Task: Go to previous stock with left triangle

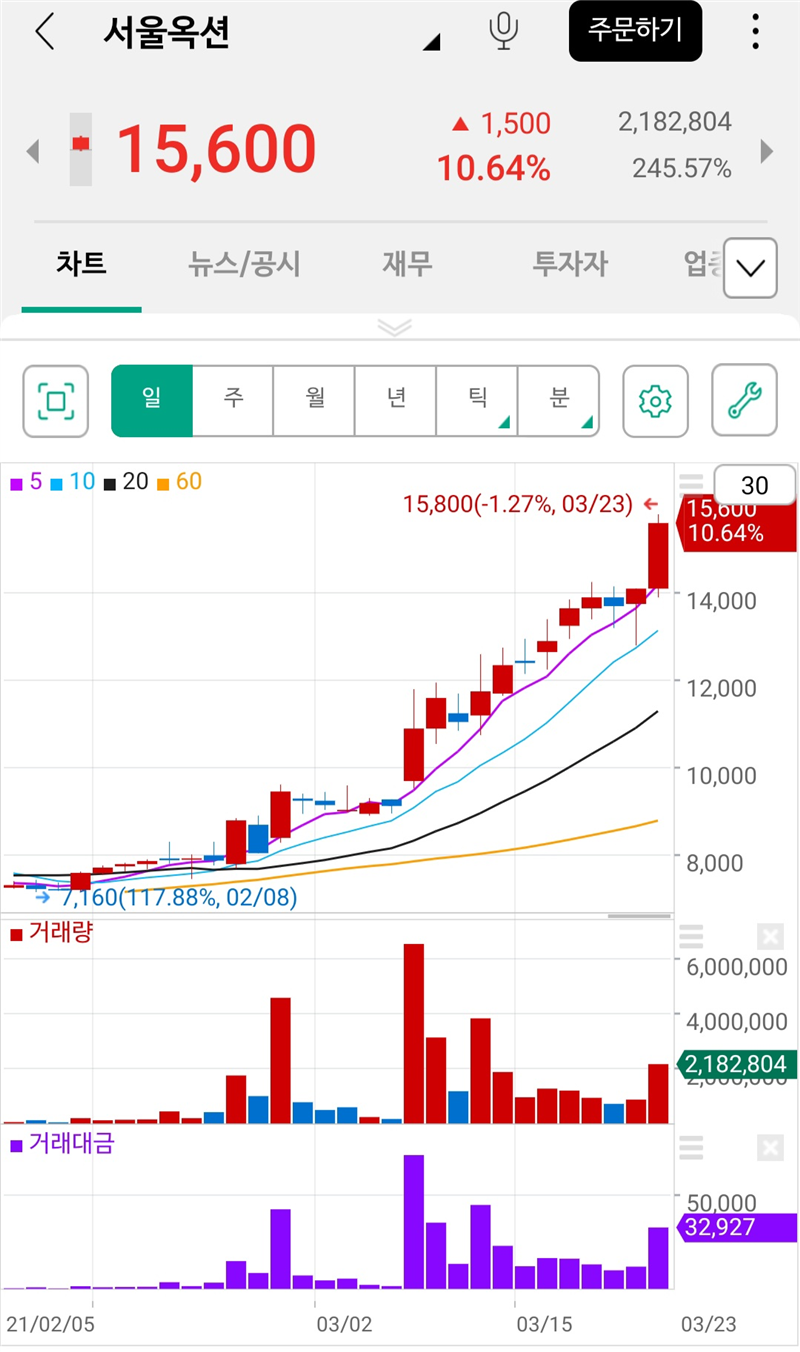Action: point(33,152)
